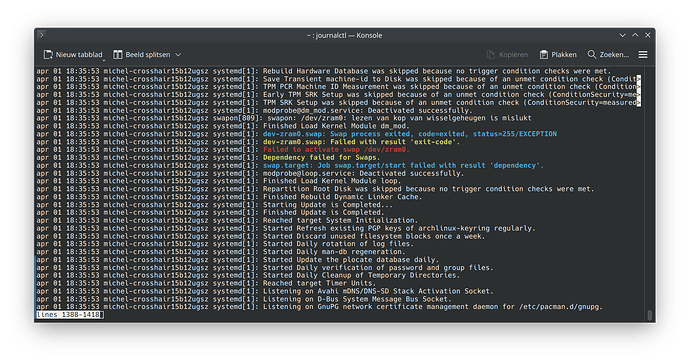Viewport: 690px width, 363px height.
Task: Click 'Dependency failed for Swaps.' line
Action: click(x=321, y=158)
